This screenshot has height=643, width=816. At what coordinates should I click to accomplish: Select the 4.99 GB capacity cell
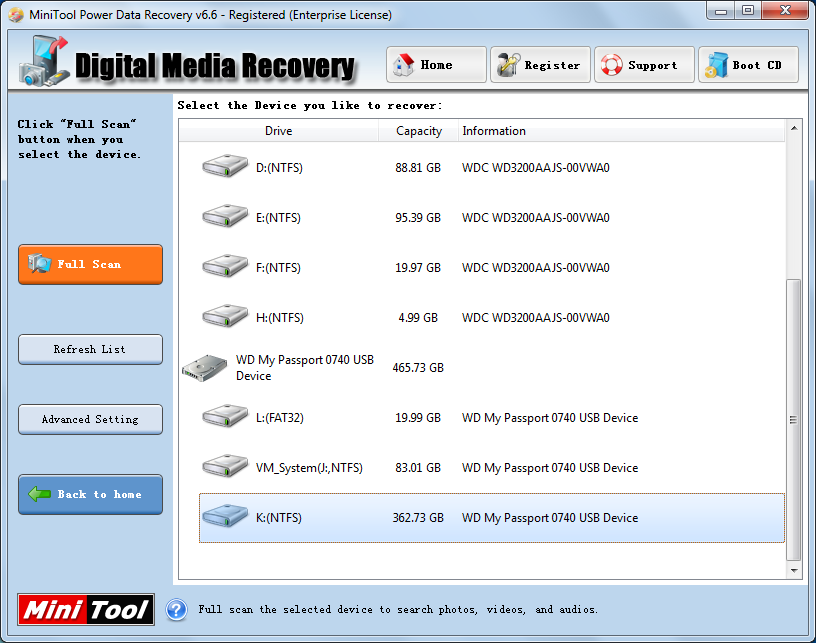(418, 317)
